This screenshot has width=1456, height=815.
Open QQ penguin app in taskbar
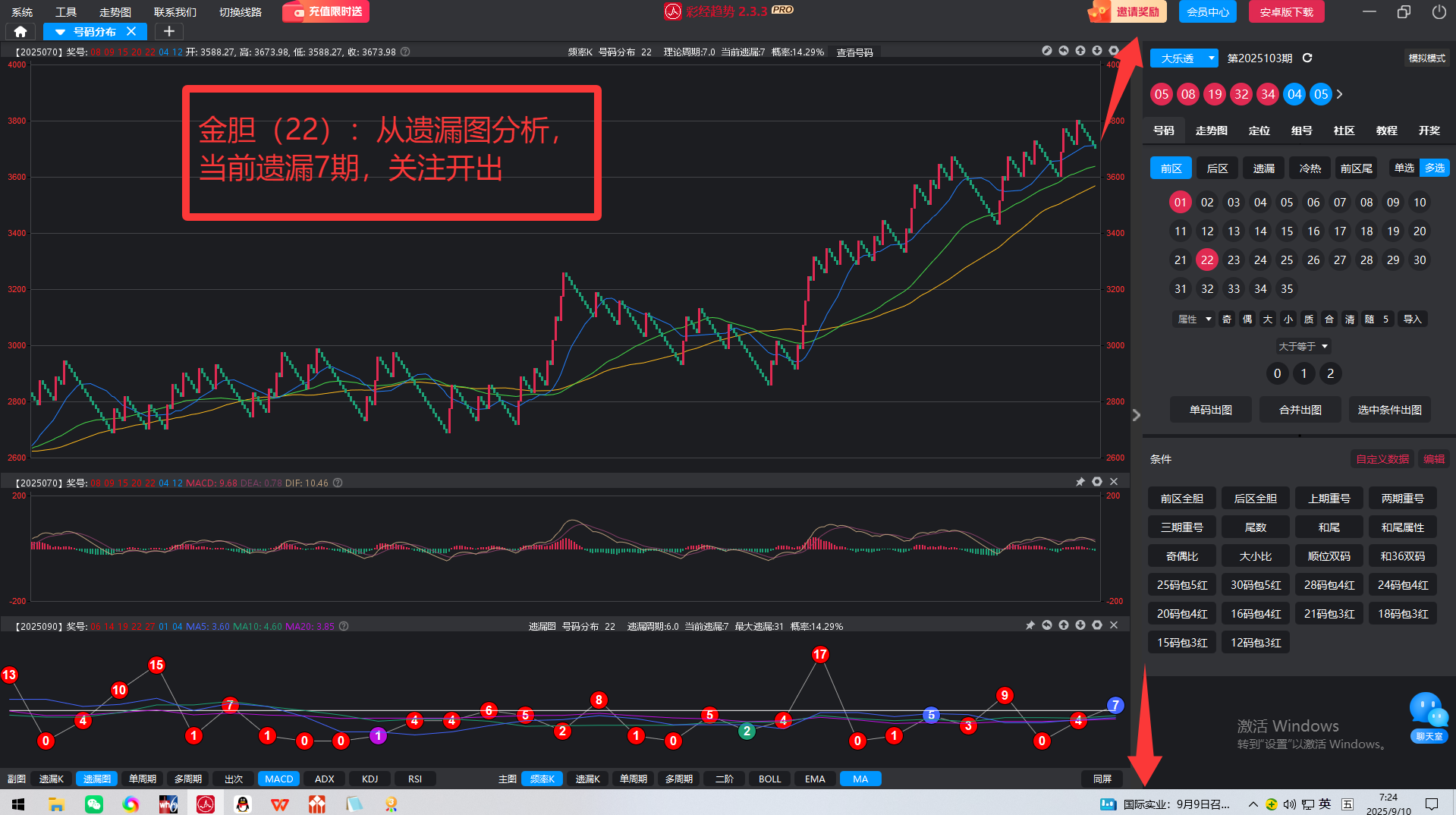(x=243, y=804)
